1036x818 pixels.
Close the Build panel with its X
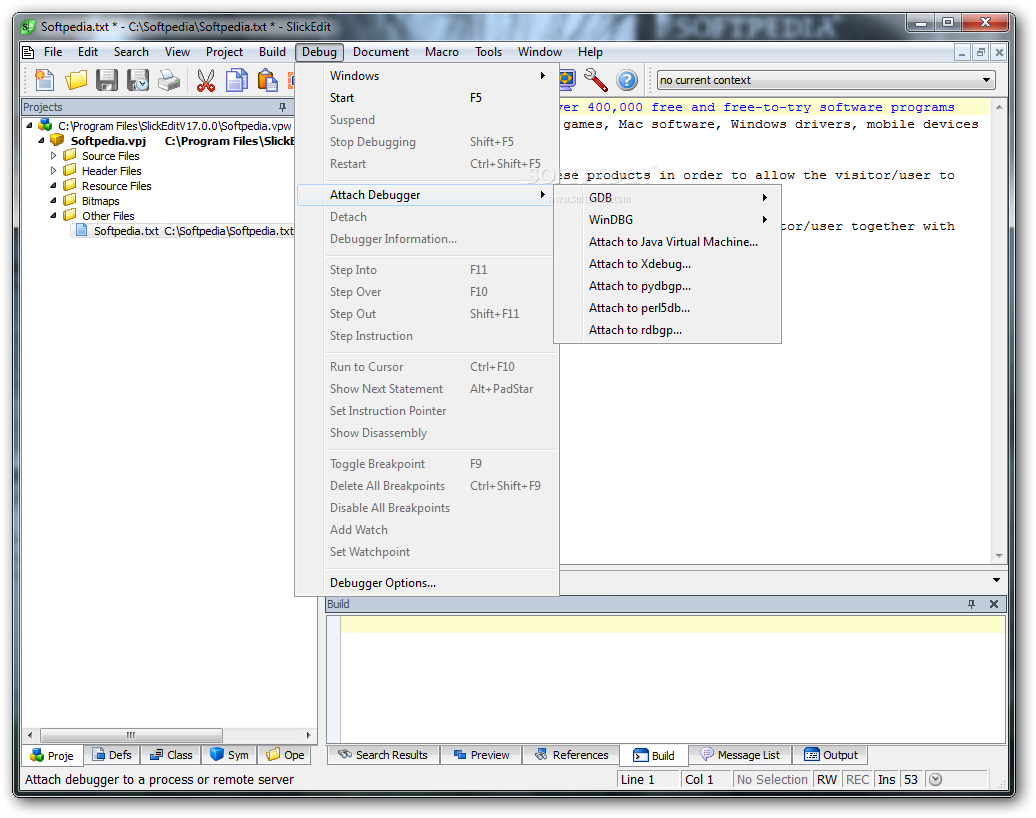(994, 604)
